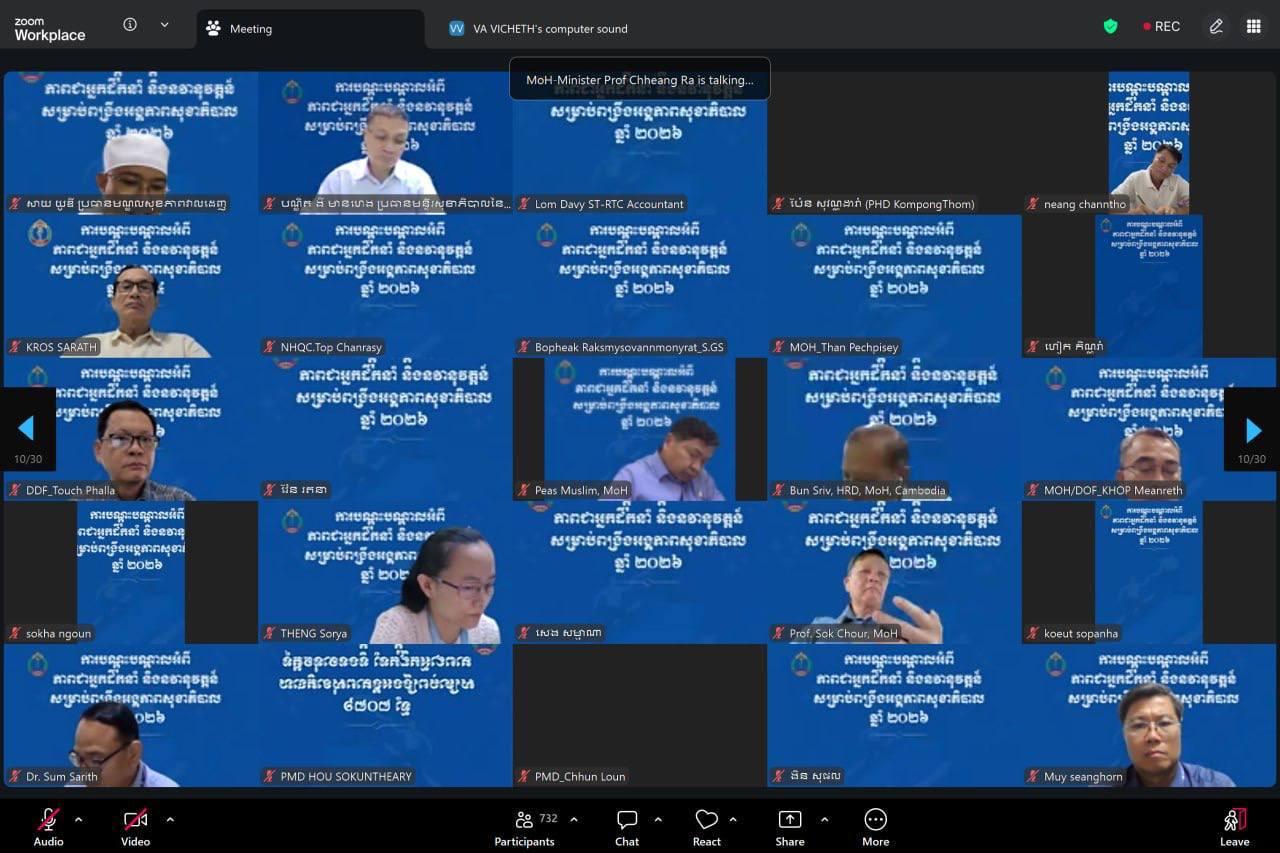Open the React heart menu
This screenshot has width=1280, height=853.
(x=707, y=827)
